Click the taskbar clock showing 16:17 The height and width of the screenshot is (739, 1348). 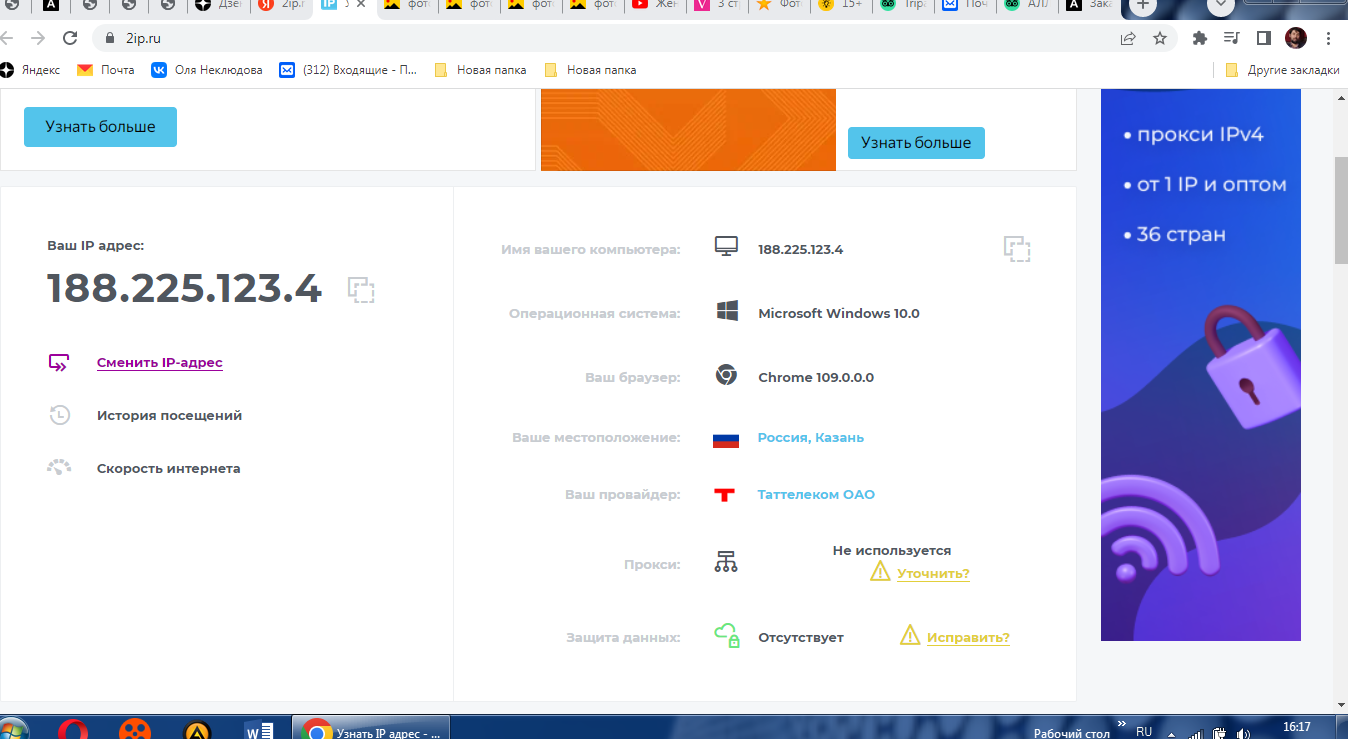[1296, 727]
